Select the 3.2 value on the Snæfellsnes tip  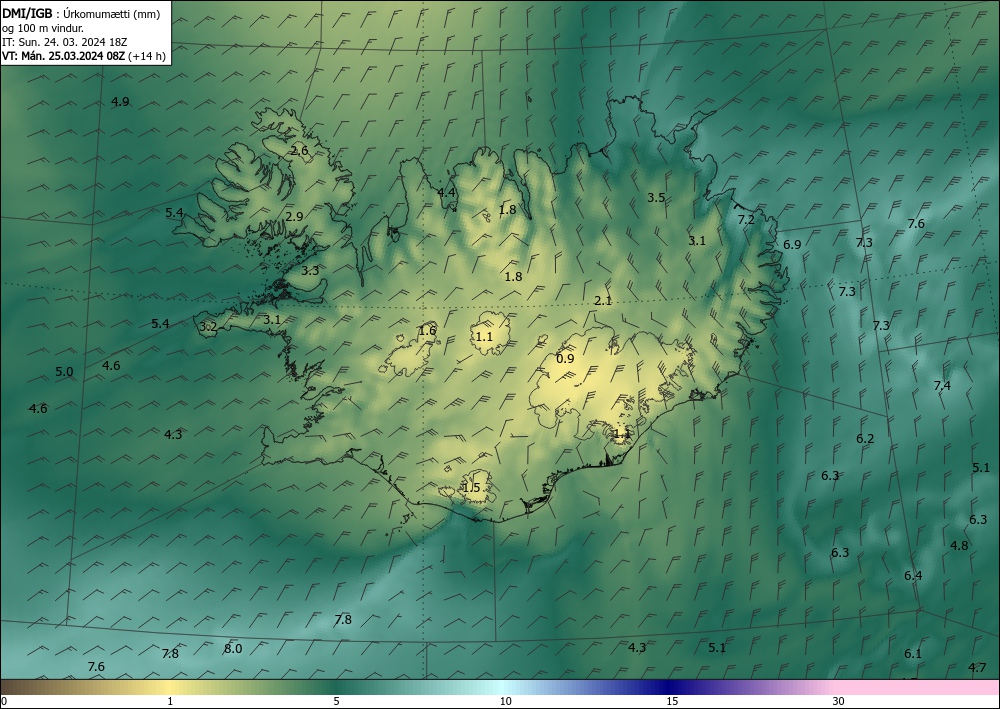[x=208, y=327]
